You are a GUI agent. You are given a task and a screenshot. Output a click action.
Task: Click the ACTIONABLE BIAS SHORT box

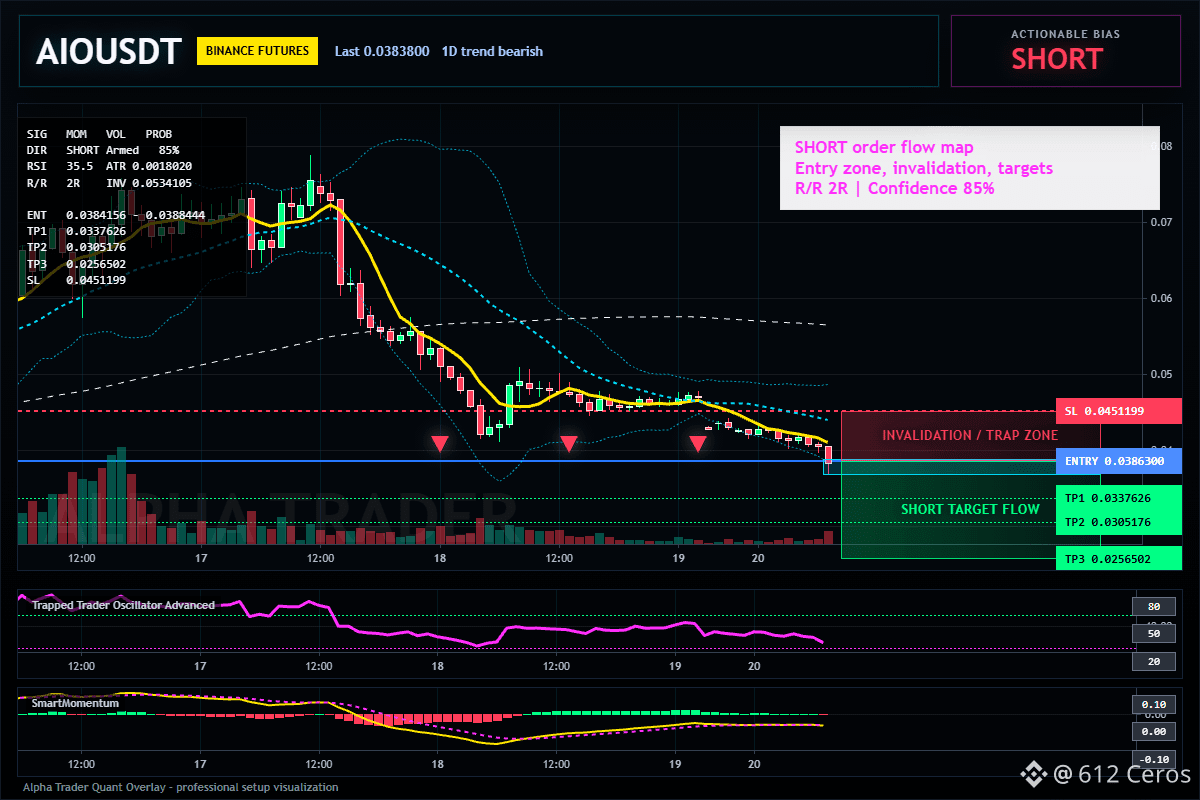click(x=1065, y=51)
